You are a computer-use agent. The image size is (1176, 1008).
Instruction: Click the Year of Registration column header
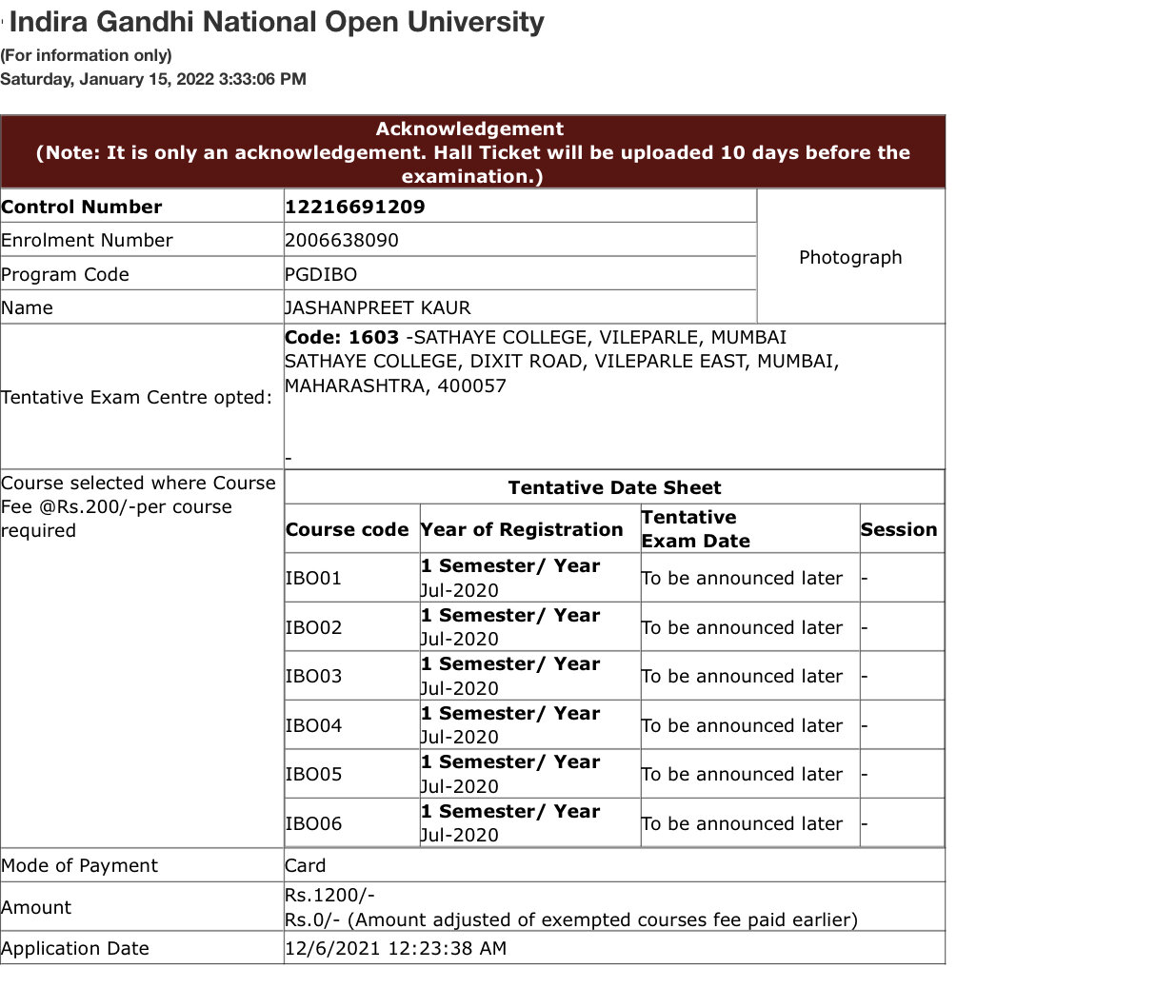coord(522,529)
